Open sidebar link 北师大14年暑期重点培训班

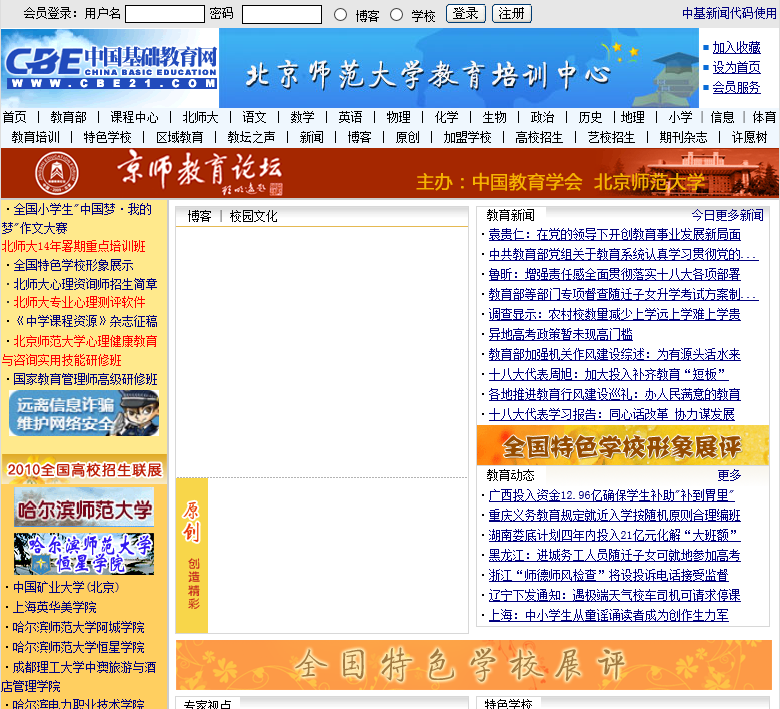point(74,246)
